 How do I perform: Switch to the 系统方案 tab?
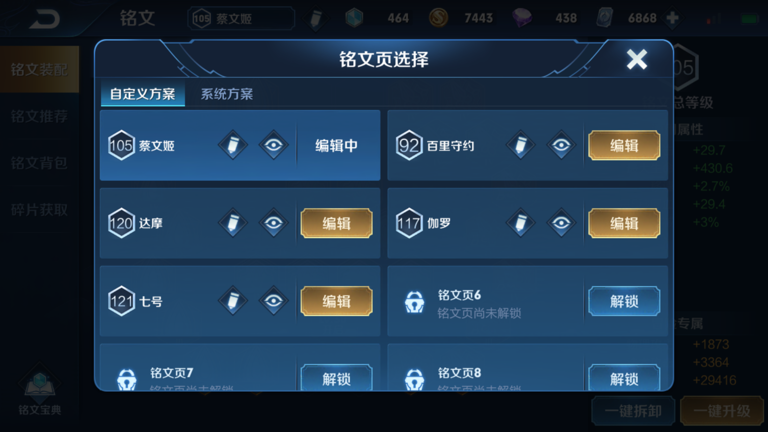click(x=227, y=94)
